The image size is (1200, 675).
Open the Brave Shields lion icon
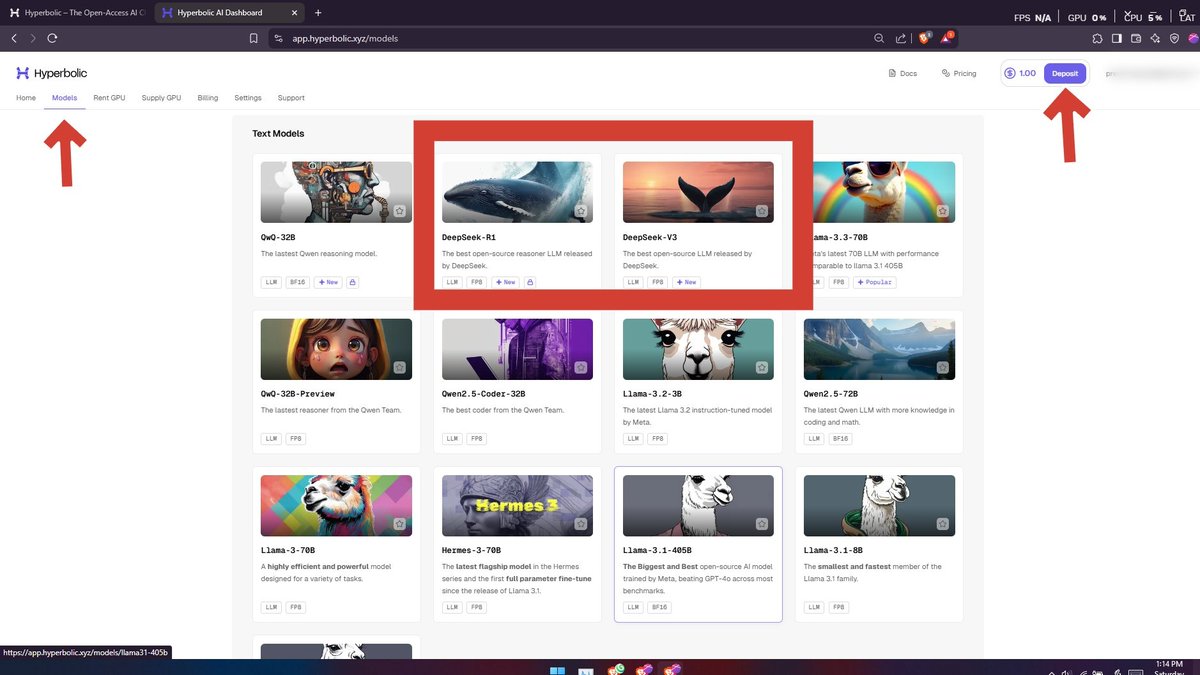924,38
